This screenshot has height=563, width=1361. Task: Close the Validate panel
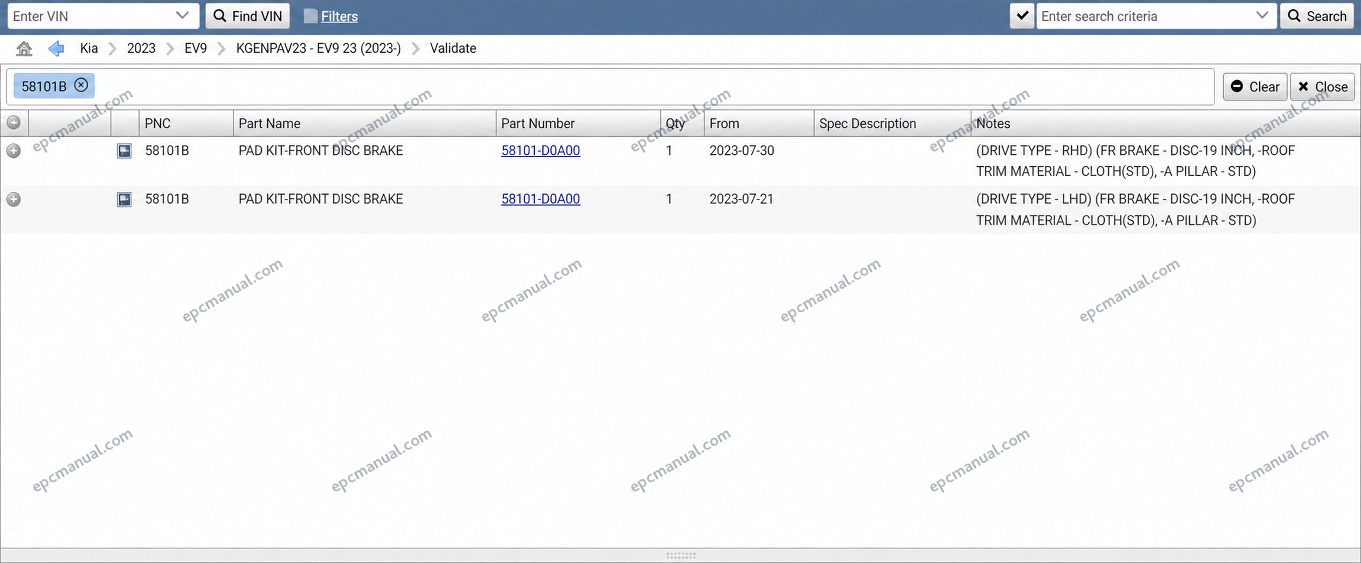pyautogui.click(x=1322, y=87)
